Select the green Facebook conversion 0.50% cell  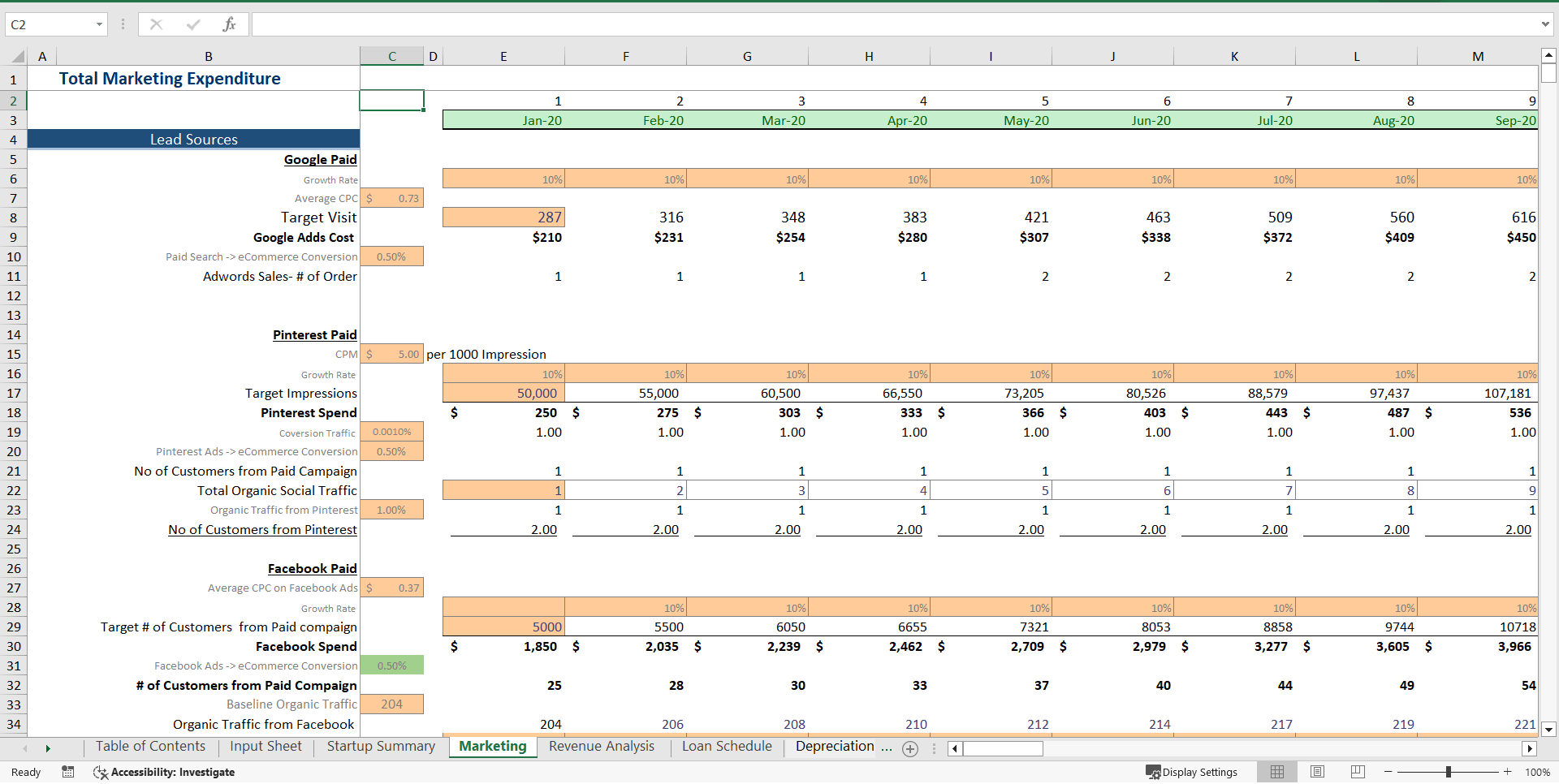[x=392, y=666]
